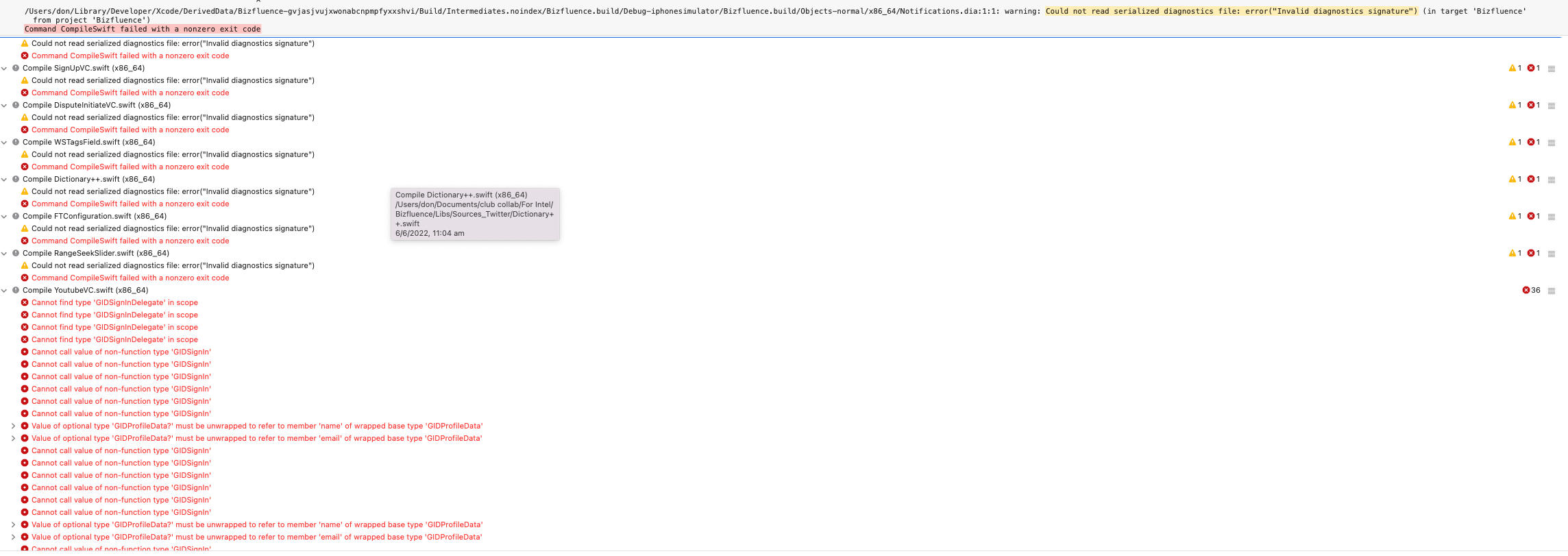Click error badge on WSTagsField.swift row

(x=1534, y=143)
